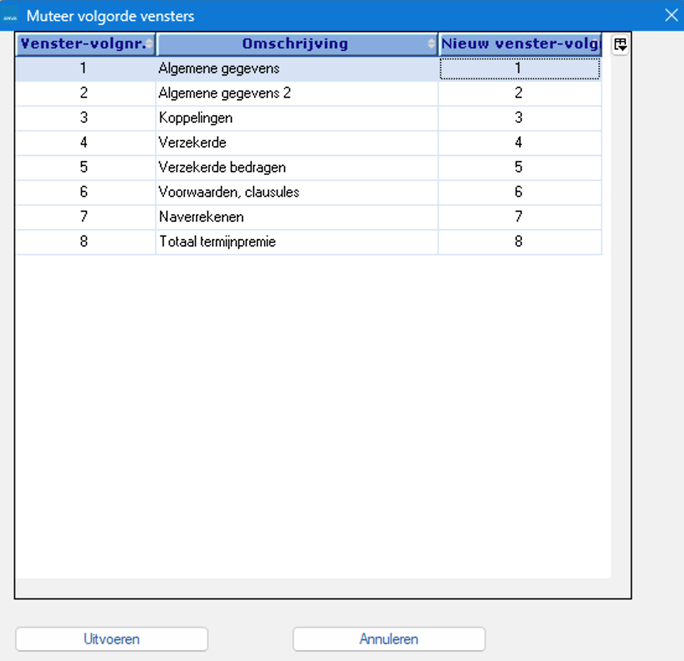Edit new order field for Verzekerde
The width and height of the screenshot is (684, 661).
click(x=519, y=143)
